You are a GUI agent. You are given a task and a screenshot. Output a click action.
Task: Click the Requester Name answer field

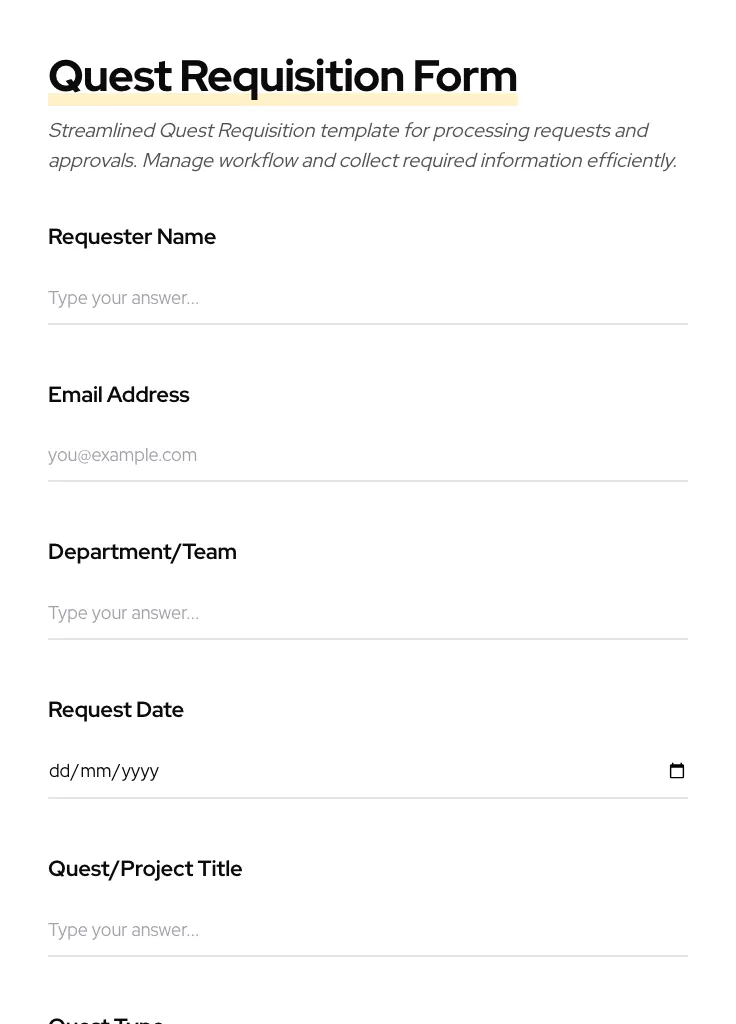pos(367,298)
